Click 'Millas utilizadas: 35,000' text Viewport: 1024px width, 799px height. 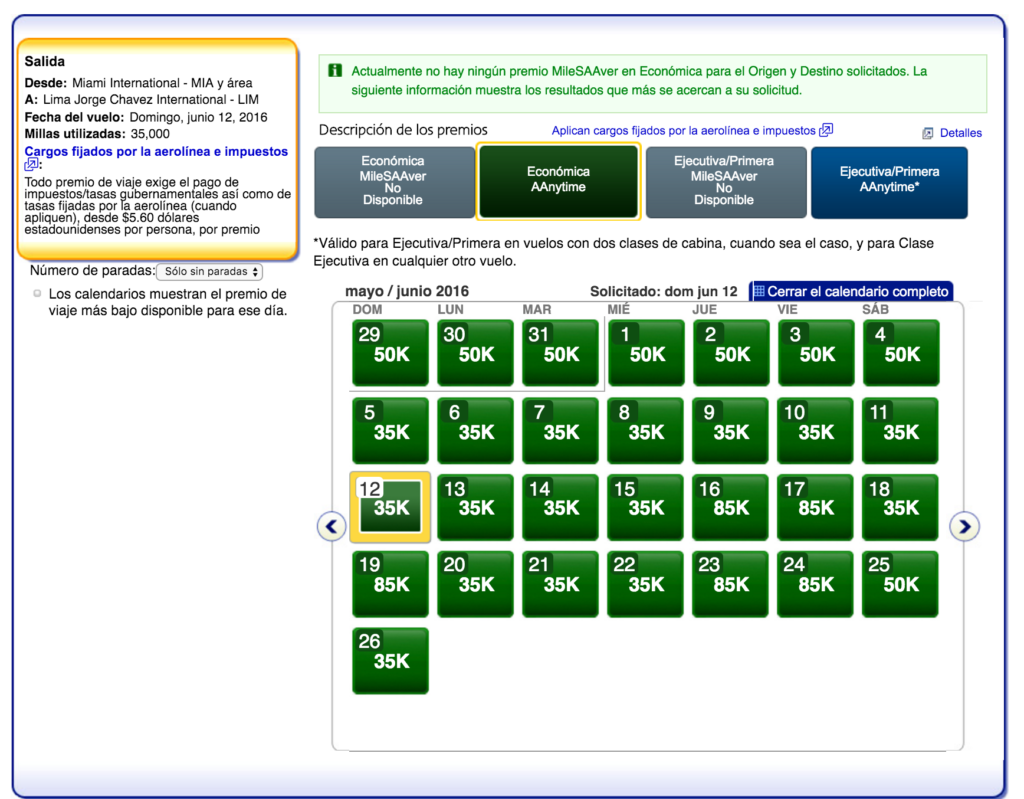(97, 134)
